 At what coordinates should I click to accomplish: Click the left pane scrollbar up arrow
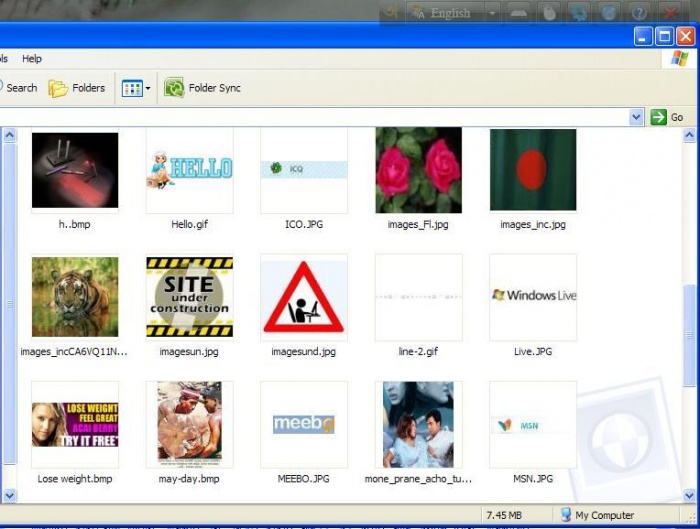[9, 135]
